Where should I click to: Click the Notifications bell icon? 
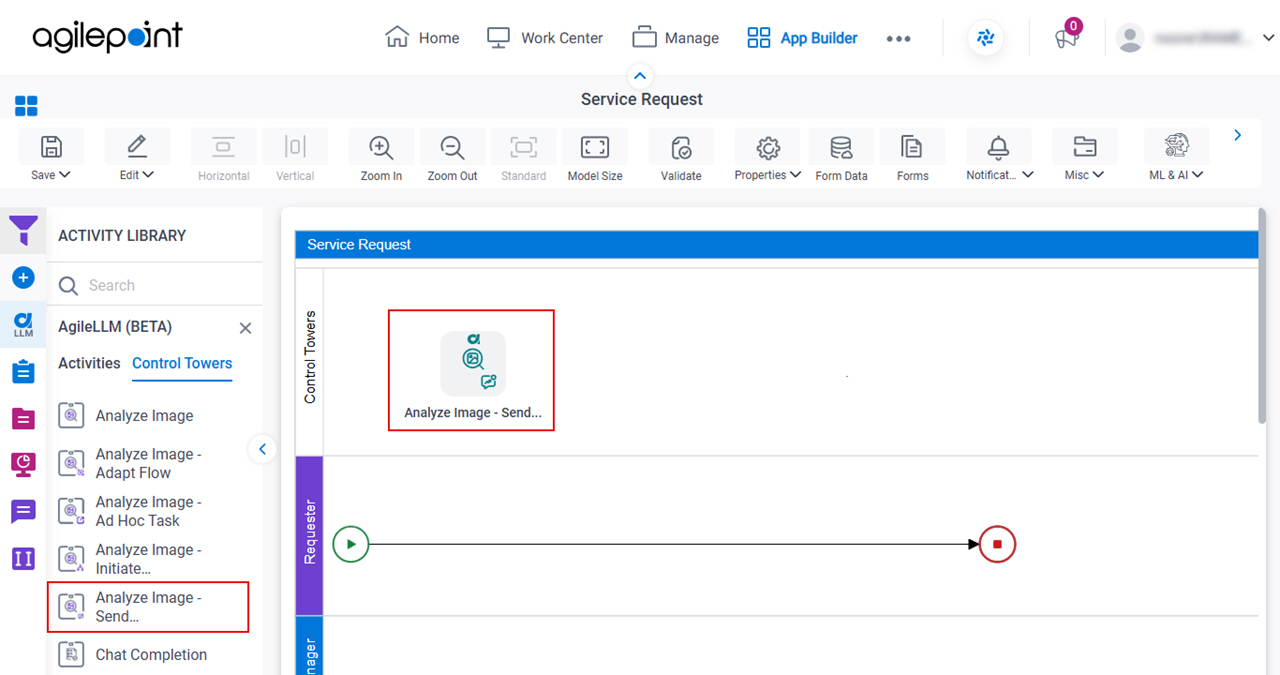(x=998, y=147)
